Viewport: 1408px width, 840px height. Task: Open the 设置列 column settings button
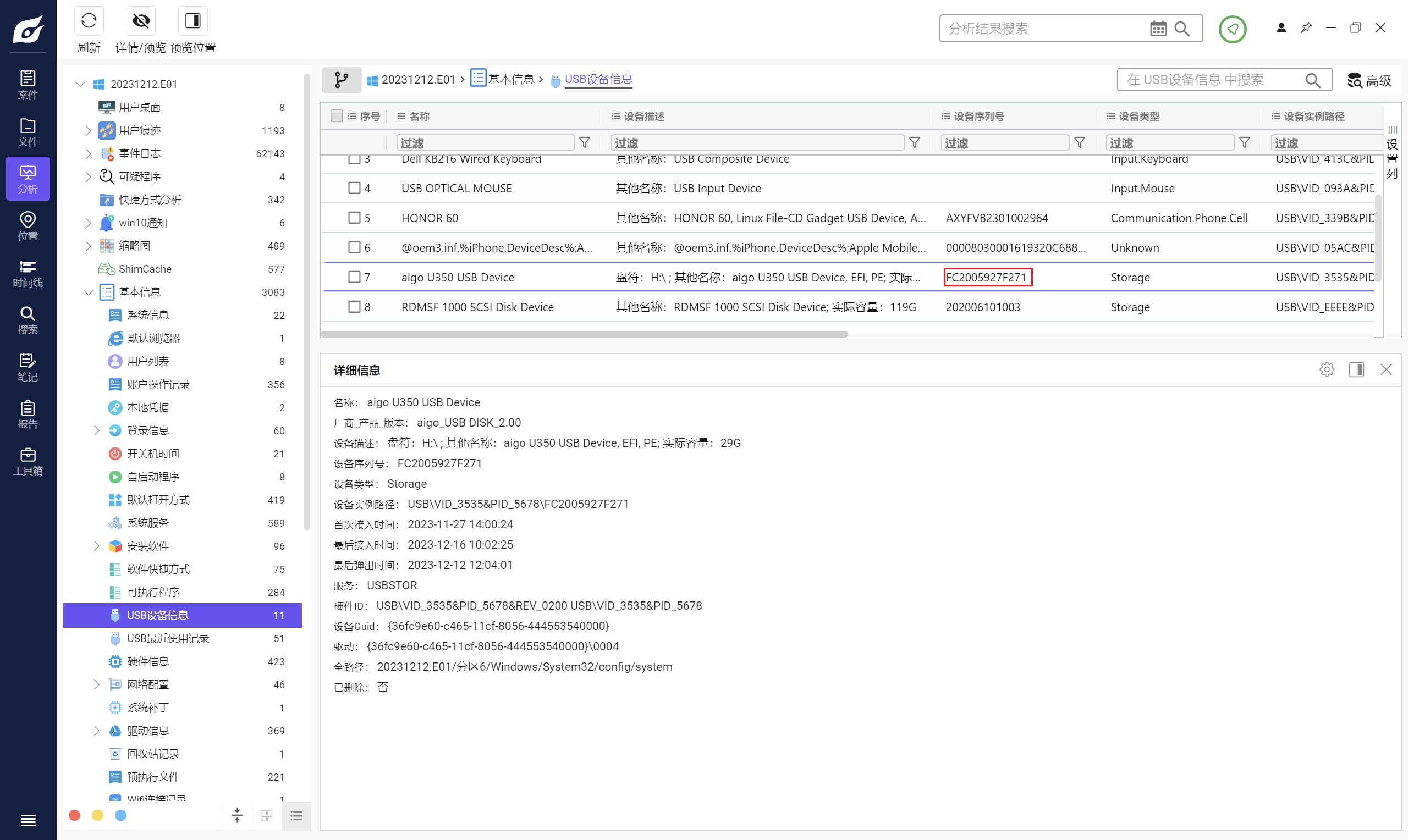pos(1392,153)
